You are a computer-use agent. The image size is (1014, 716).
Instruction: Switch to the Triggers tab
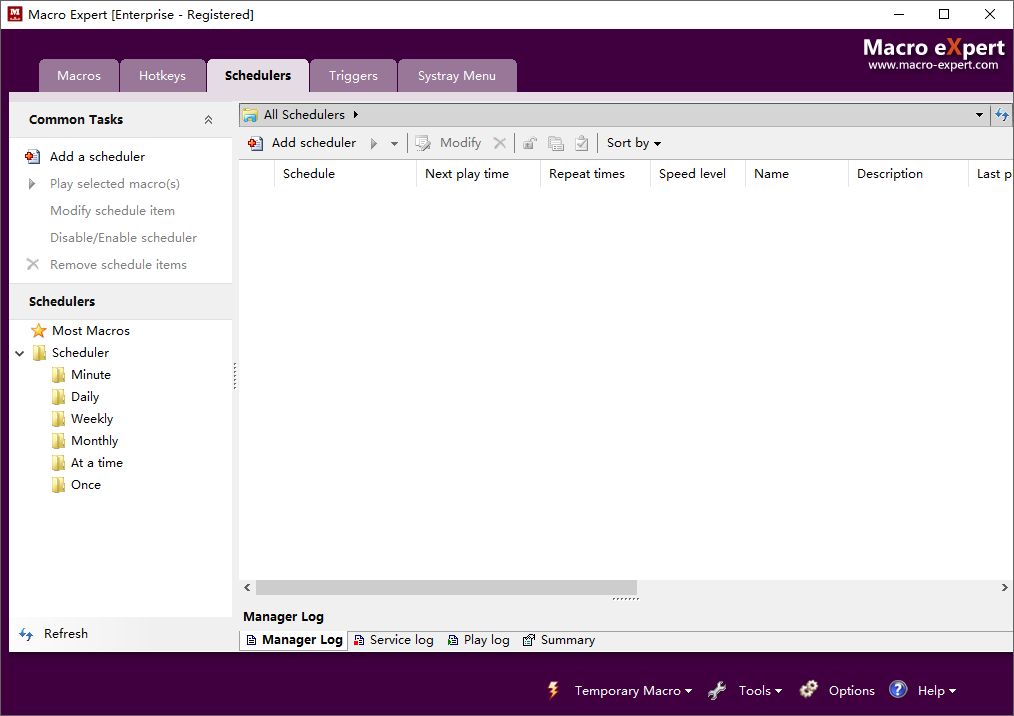point(353,76)
